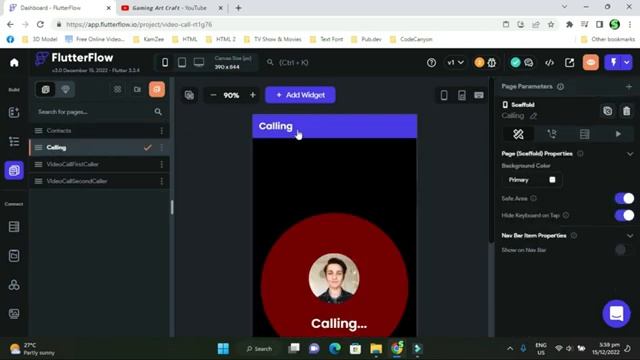Click the search magnifier in pages panel

coord(158,112)
